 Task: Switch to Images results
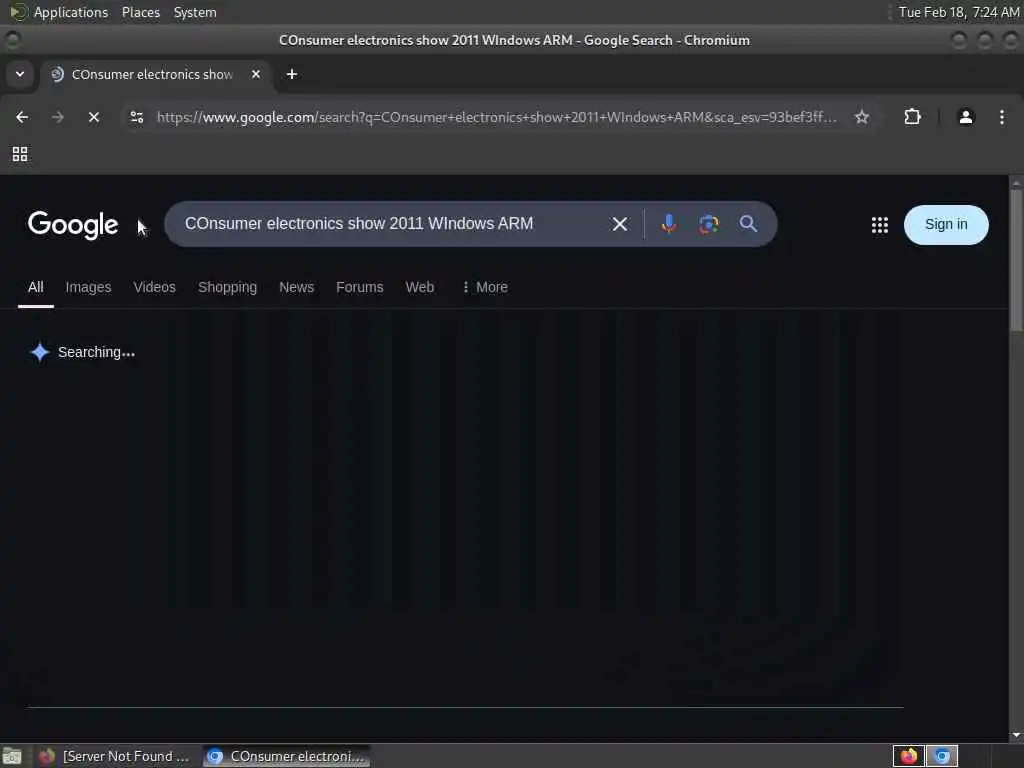pyautogui.click(x=88, y=287)
